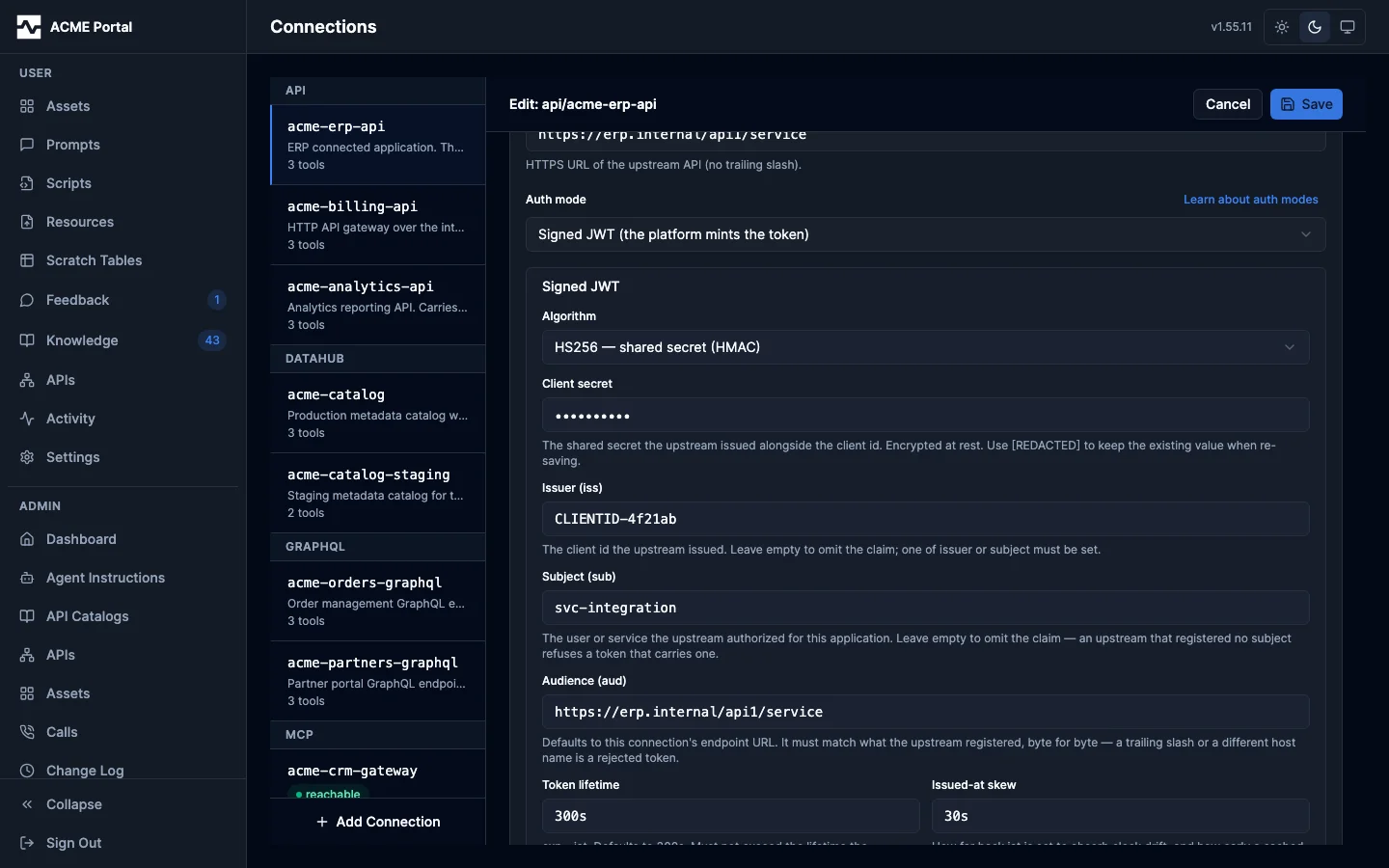
Task: Open Assets in the User section
Action: [123, 106]
